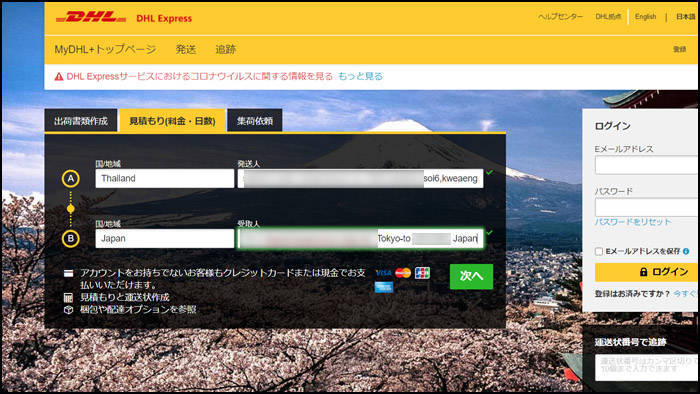Click the coronavirus information notice text

pyautogui.click(x=200, y=76)
